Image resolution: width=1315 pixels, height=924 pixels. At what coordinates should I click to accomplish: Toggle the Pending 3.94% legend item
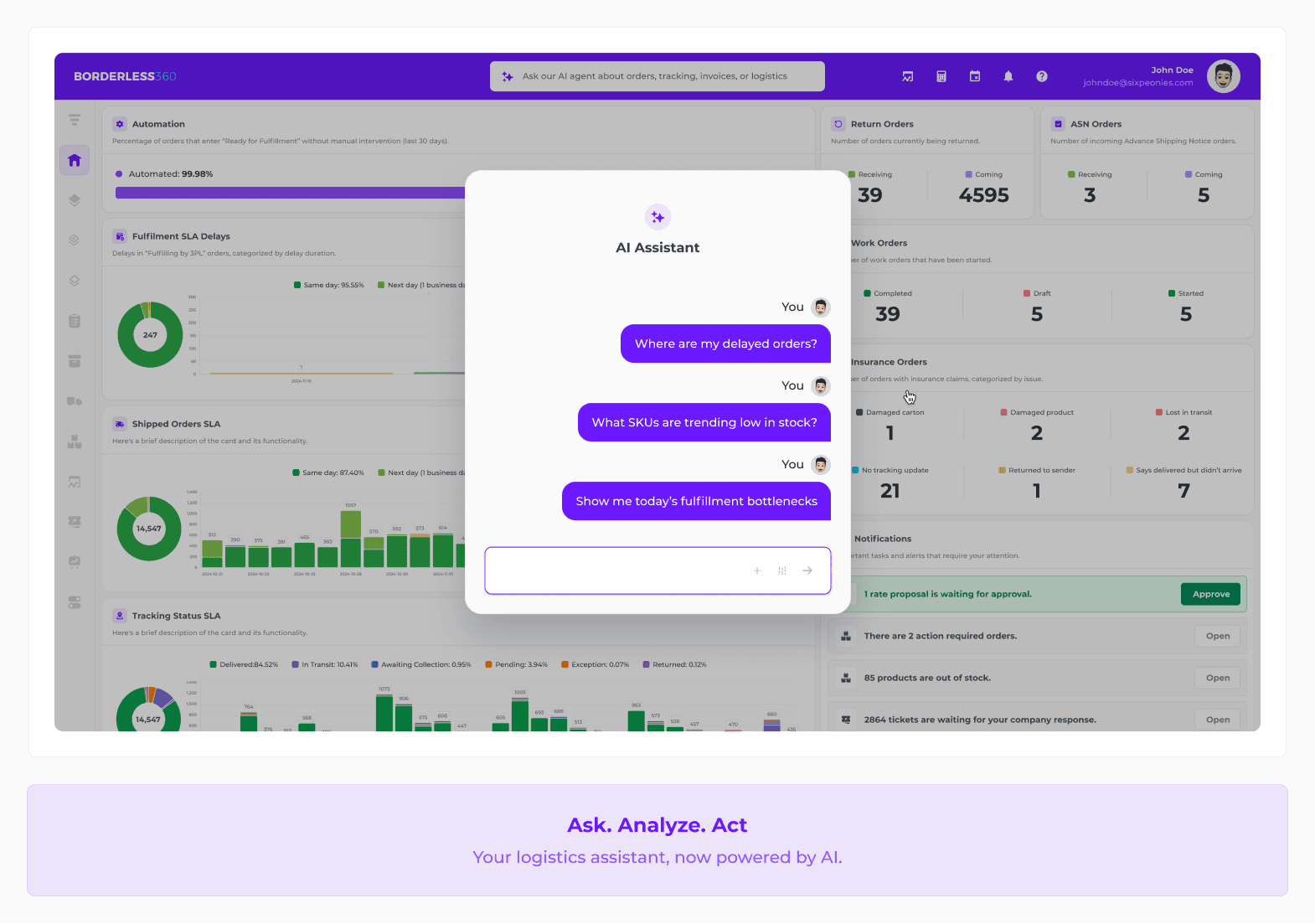click(516, 664)
